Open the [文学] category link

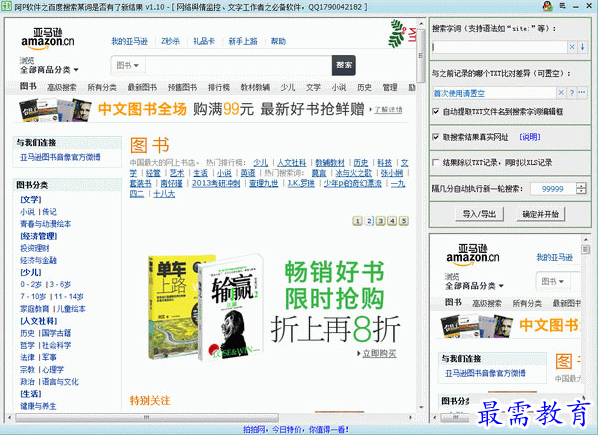tap(31, 199)
